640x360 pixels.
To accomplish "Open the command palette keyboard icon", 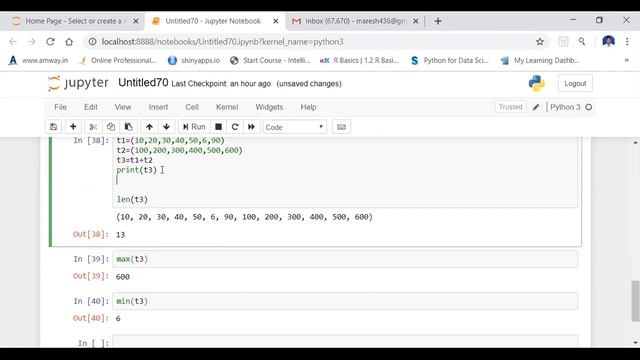I will tap(342, 127).
